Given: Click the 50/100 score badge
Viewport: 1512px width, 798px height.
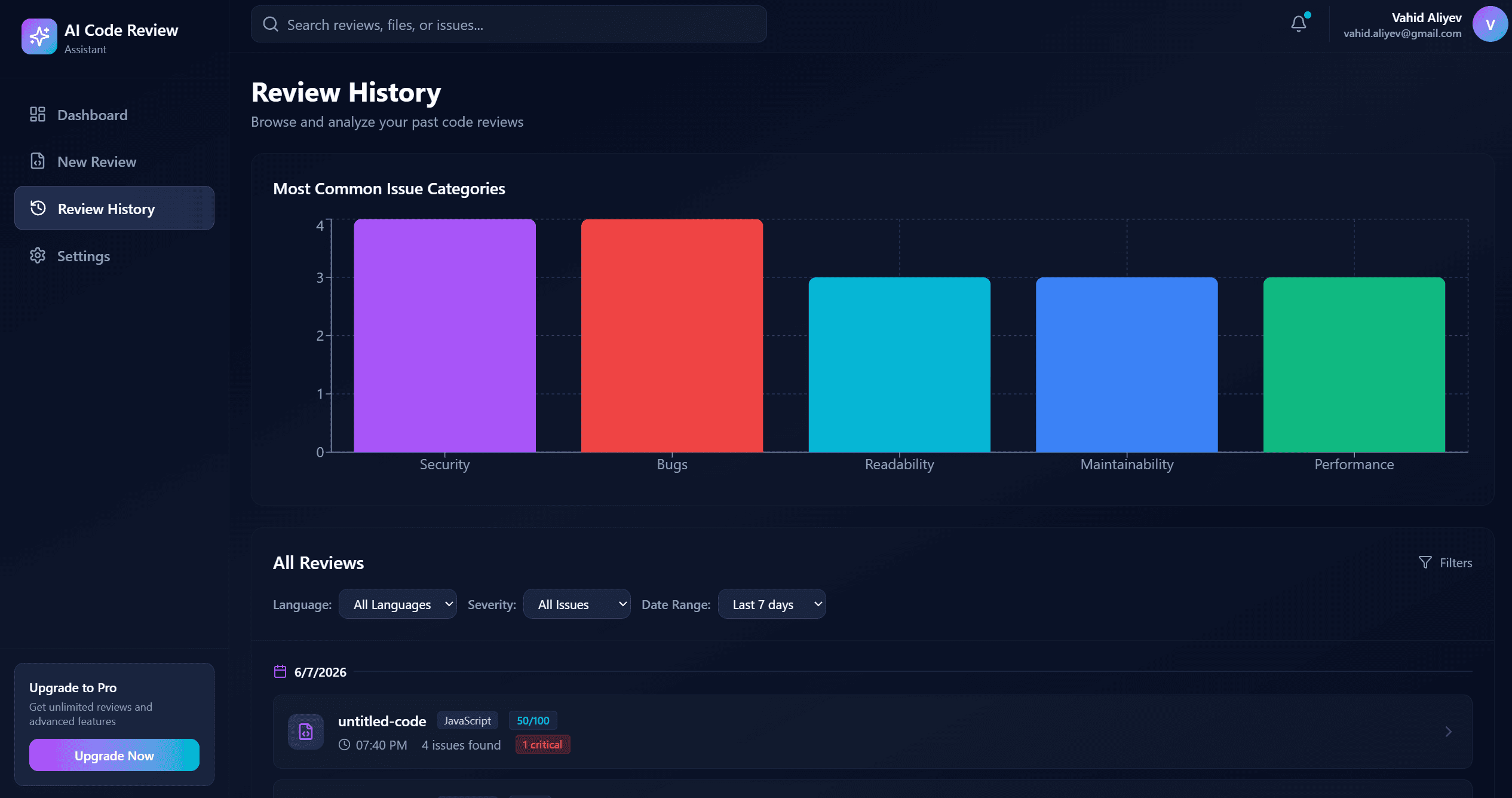Looking at the screenshot, I should coord(533,721).
